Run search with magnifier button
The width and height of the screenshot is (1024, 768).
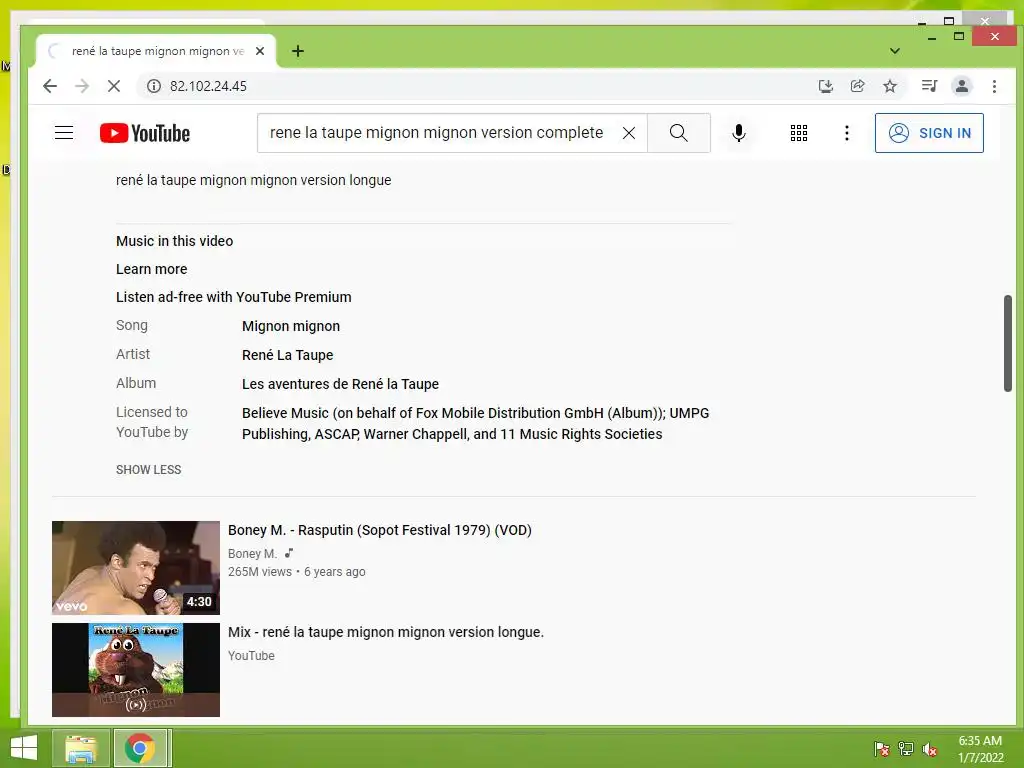point(679,133)
